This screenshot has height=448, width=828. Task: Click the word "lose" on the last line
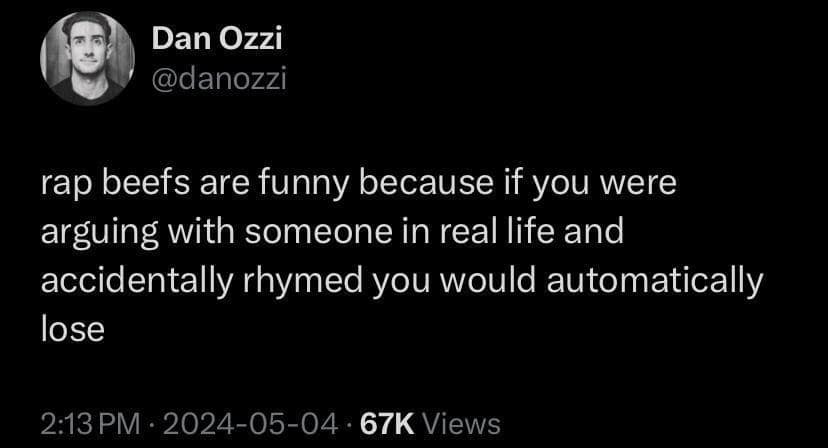[72, 329]
